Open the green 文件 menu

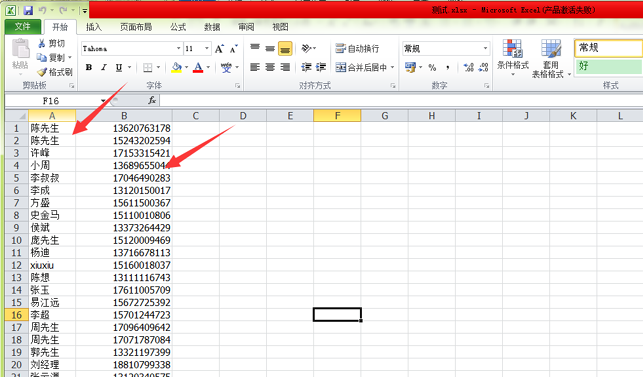click(x=23, y=27)
